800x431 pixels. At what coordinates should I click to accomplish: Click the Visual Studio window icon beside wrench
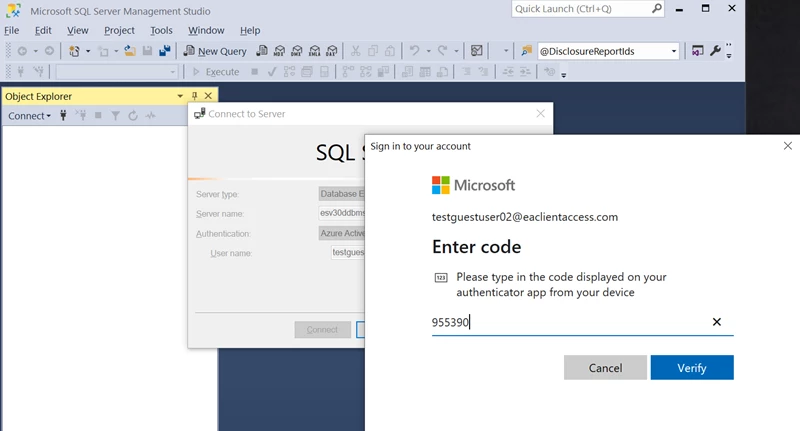(x=697, y=50)
